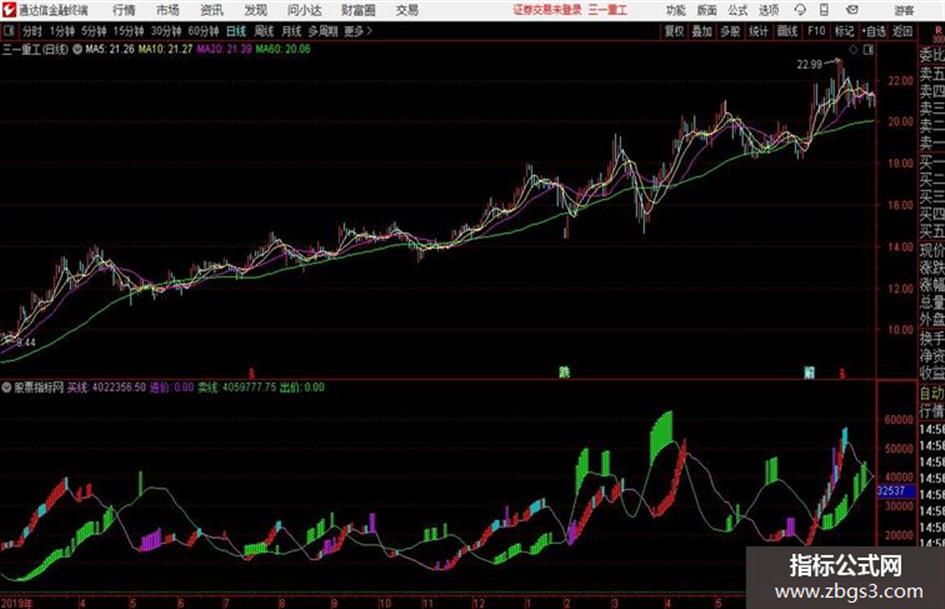Click the MA20: 21.39 indicator label
The width and height of the screenshot is (945, 609).
[x=224, y=49]
